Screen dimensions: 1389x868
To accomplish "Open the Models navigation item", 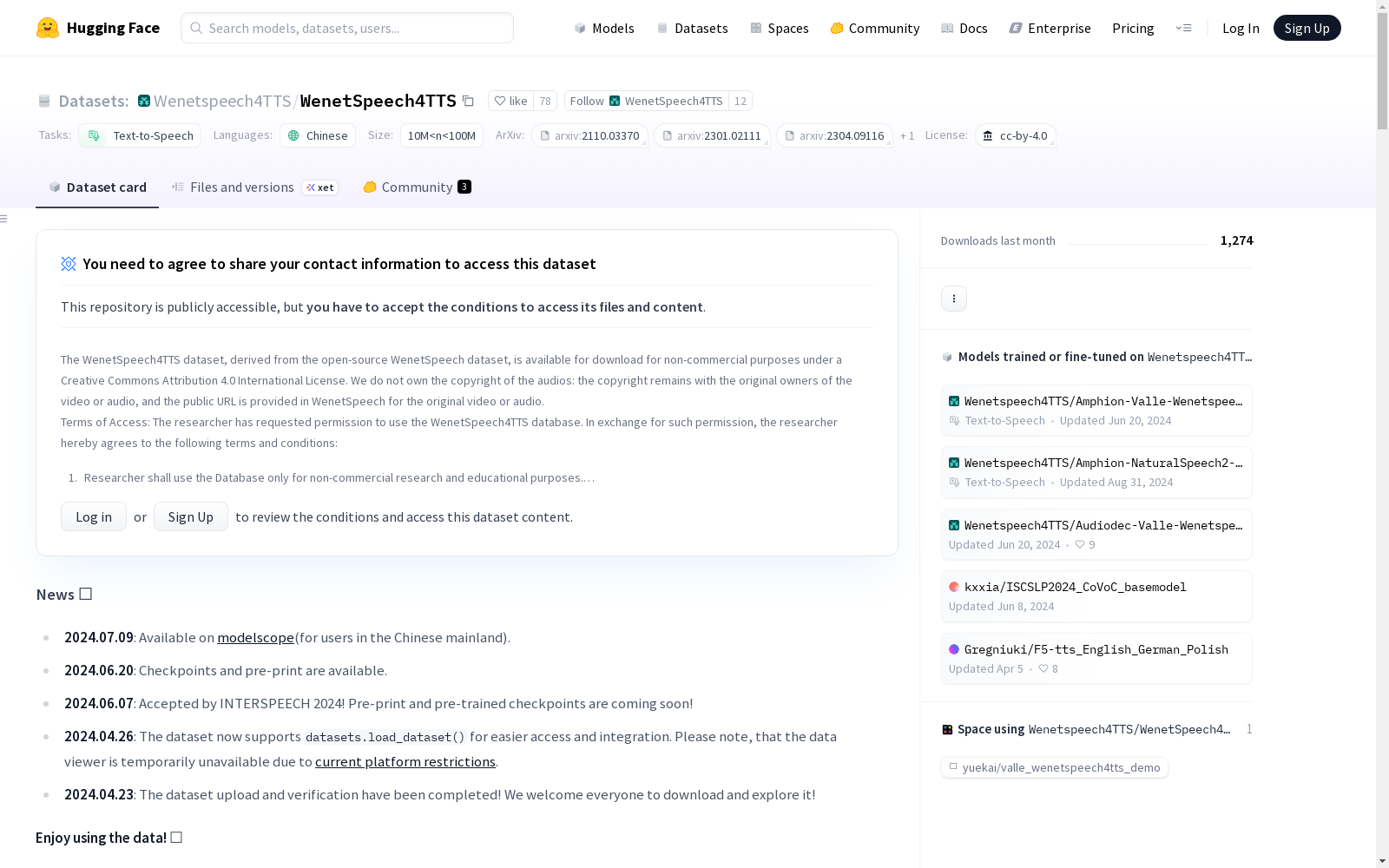I will point(604,28).
